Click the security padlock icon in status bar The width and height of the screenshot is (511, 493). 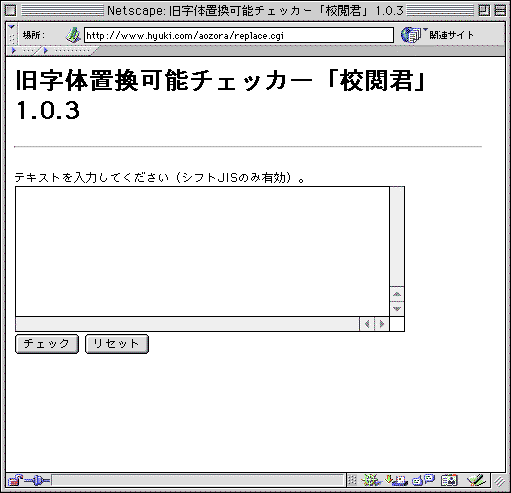pos(15,480)
